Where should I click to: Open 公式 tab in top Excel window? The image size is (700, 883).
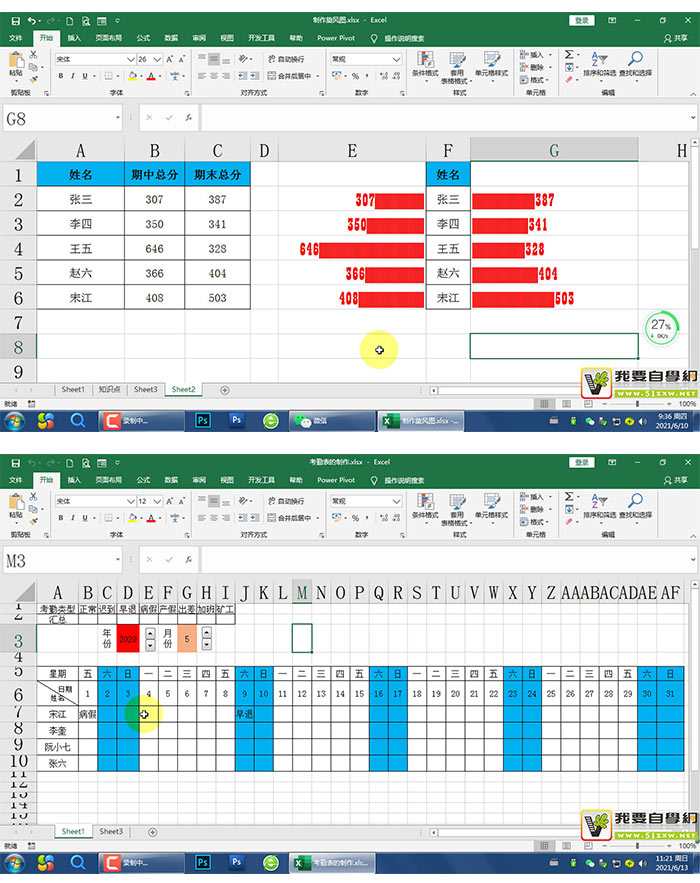(x=144, y=38)
